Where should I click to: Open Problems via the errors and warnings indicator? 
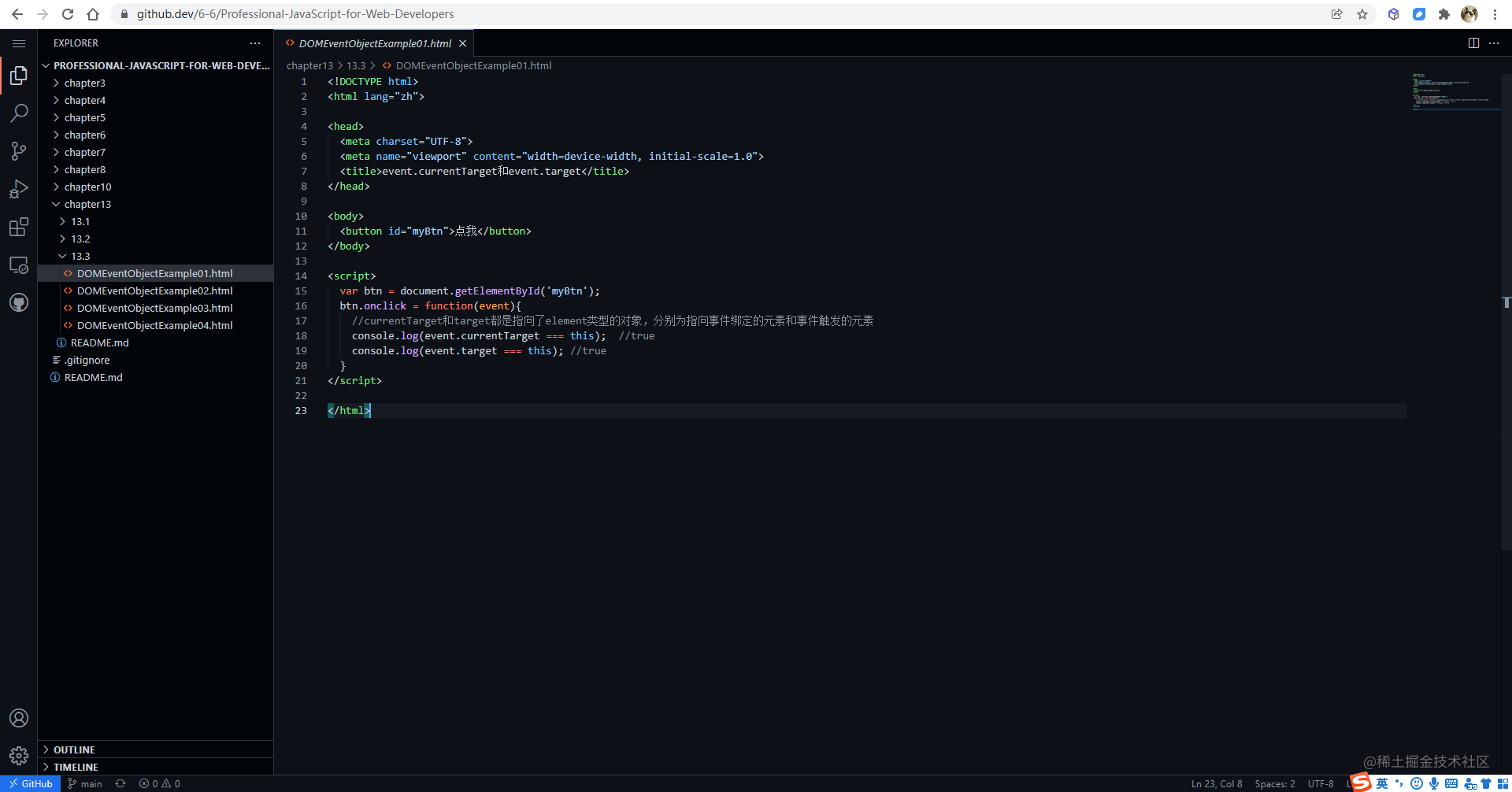[x=158, y=783]
